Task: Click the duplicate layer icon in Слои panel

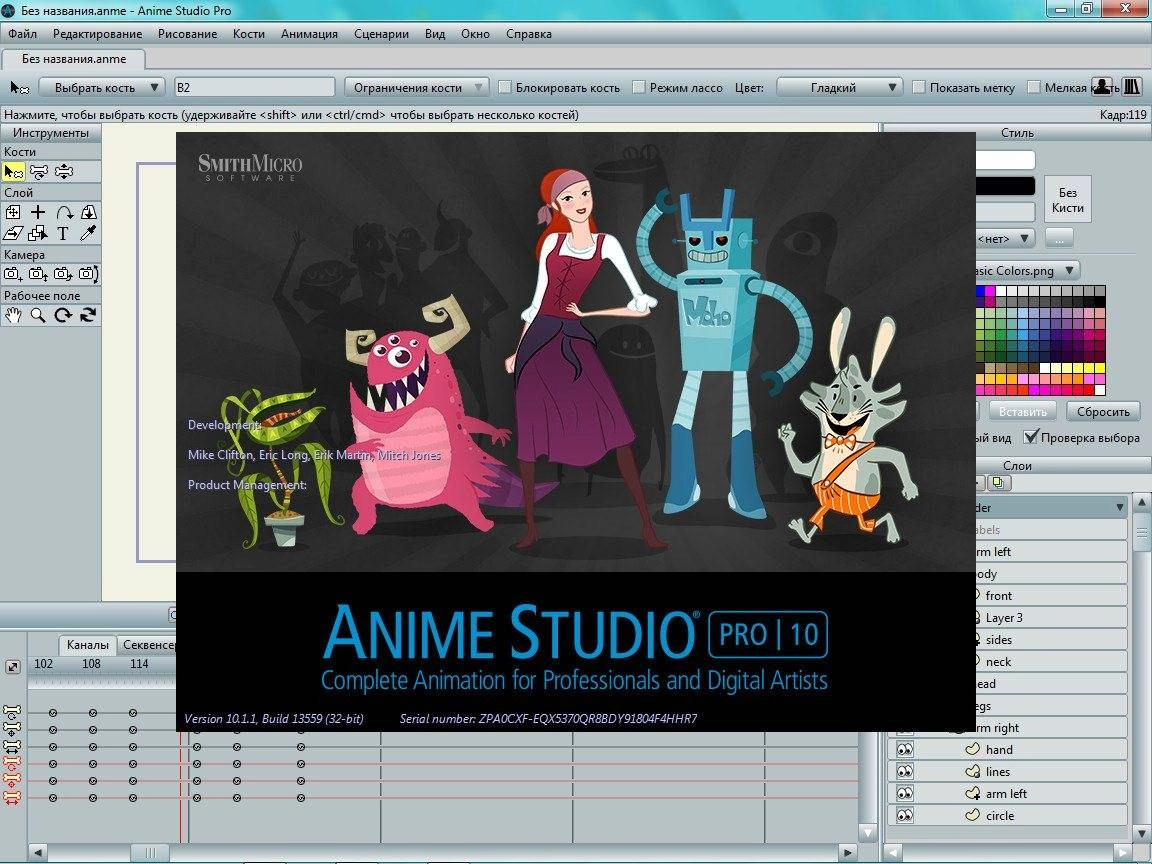Action: (998, 483)
